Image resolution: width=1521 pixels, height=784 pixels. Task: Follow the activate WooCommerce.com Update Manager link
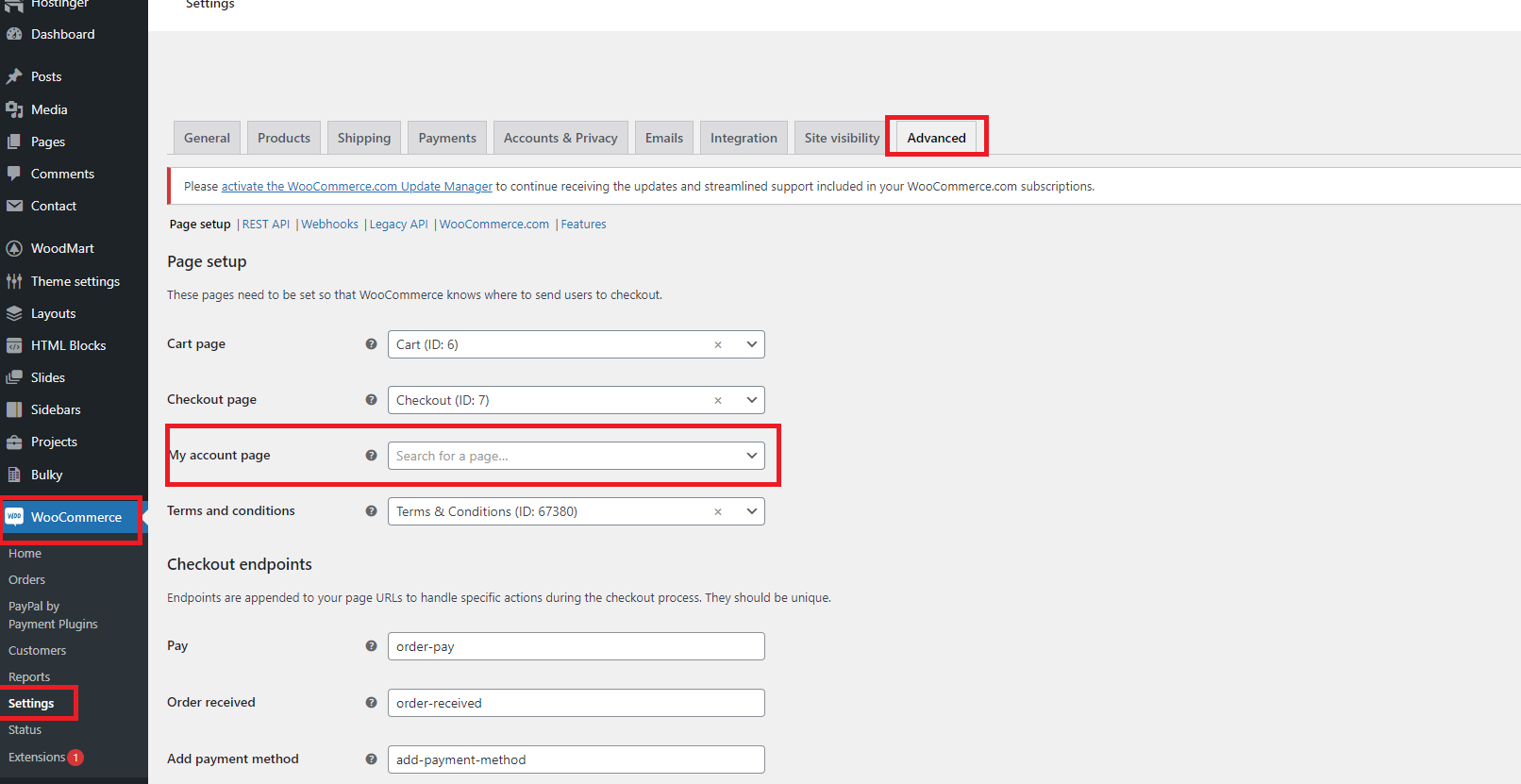pos(357,187)
